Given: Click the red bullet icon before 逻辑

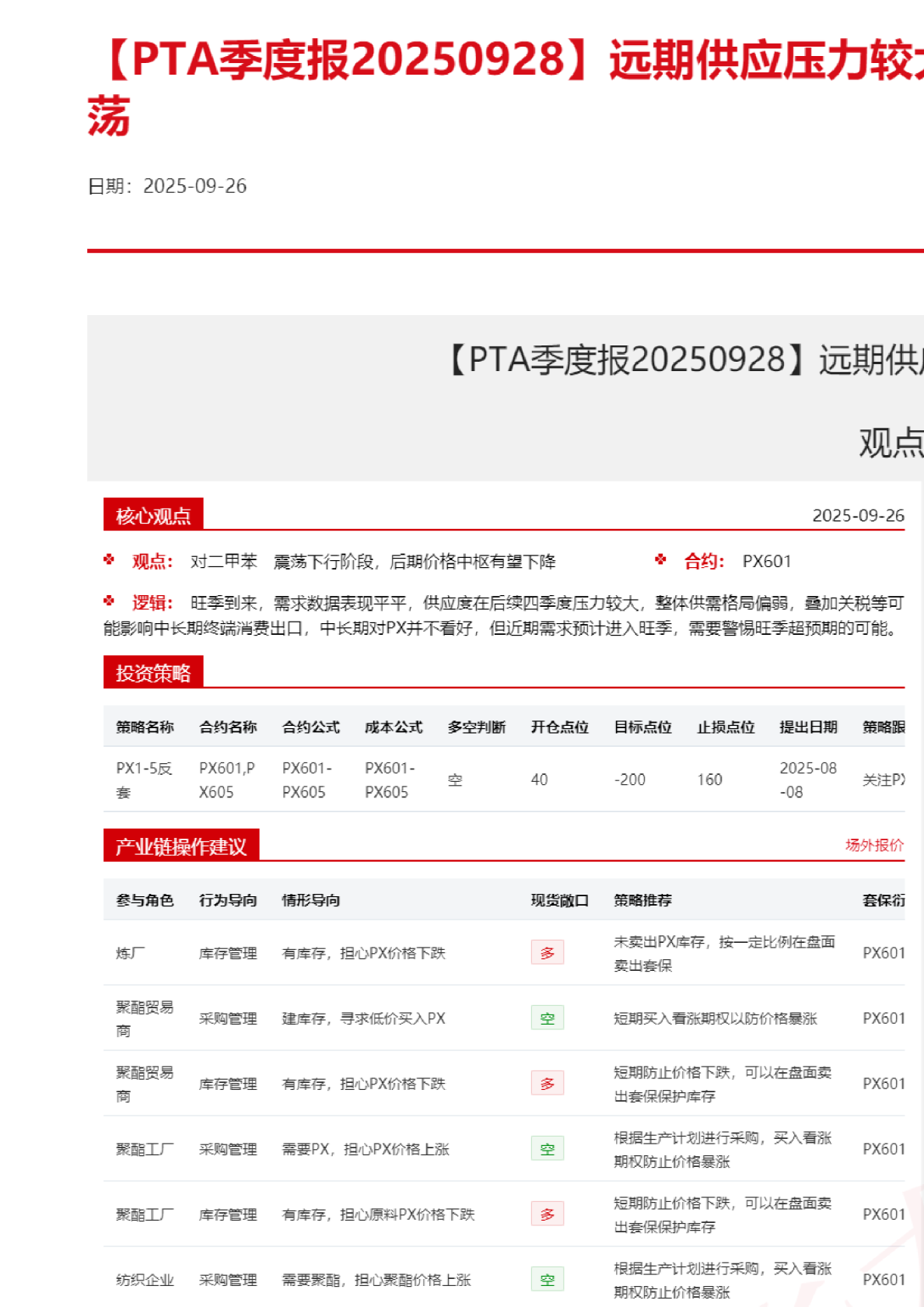Looking at the screenshot, I should 109,601.
